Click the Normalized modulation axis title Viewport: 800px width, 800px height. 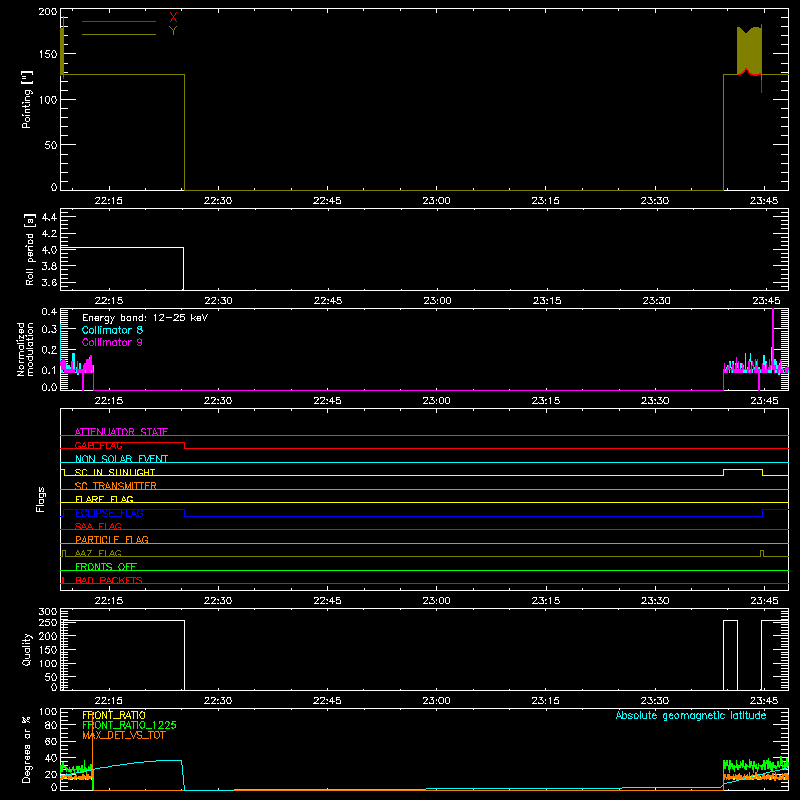(25, 349)
